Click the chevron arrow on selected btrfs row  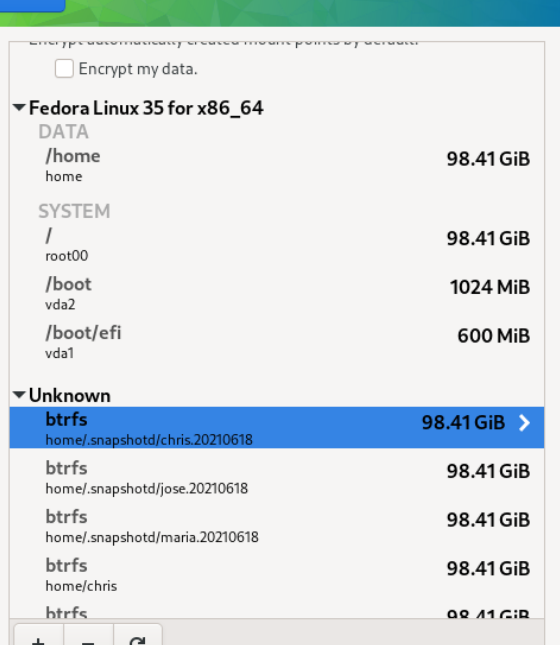point(525,423)
